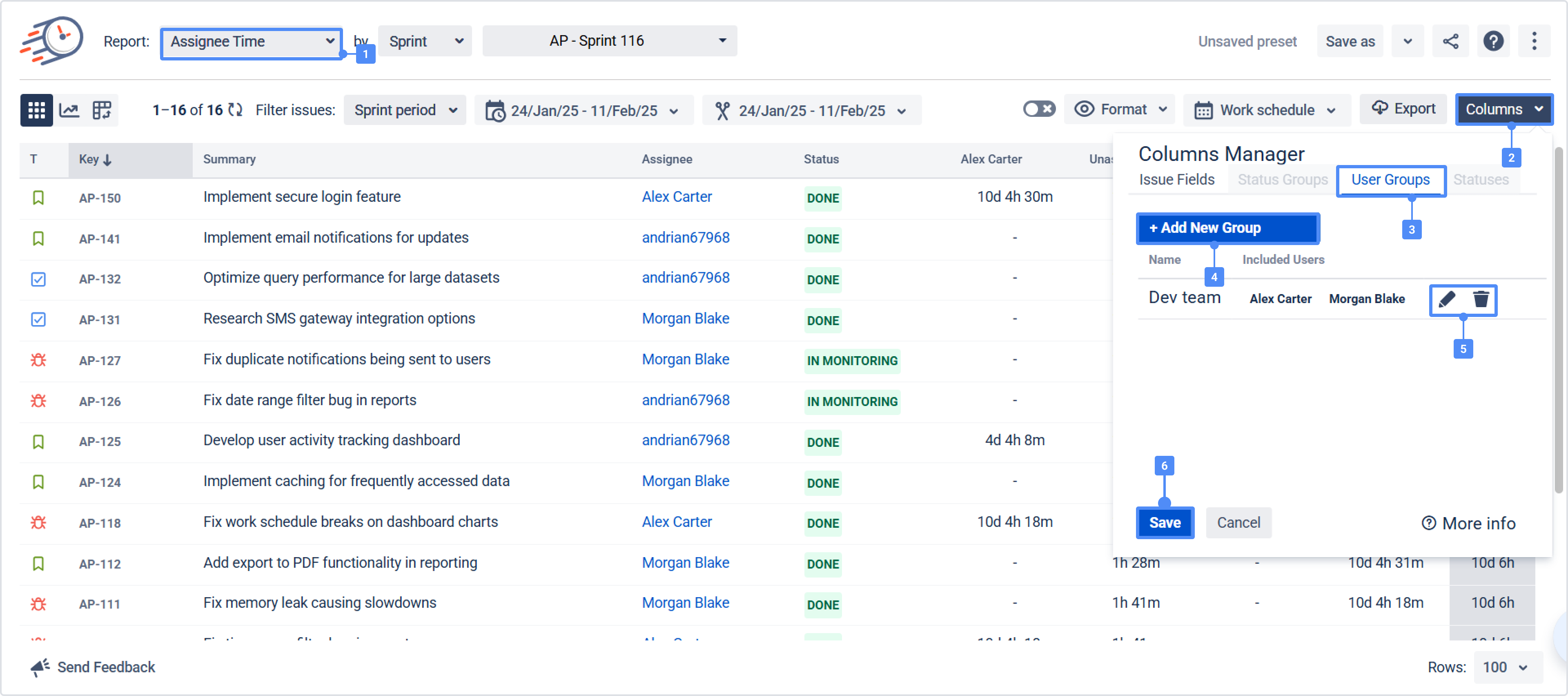
Task: Open the Alex Carter assignee link for AP-150
Action: tap(676, 197)
